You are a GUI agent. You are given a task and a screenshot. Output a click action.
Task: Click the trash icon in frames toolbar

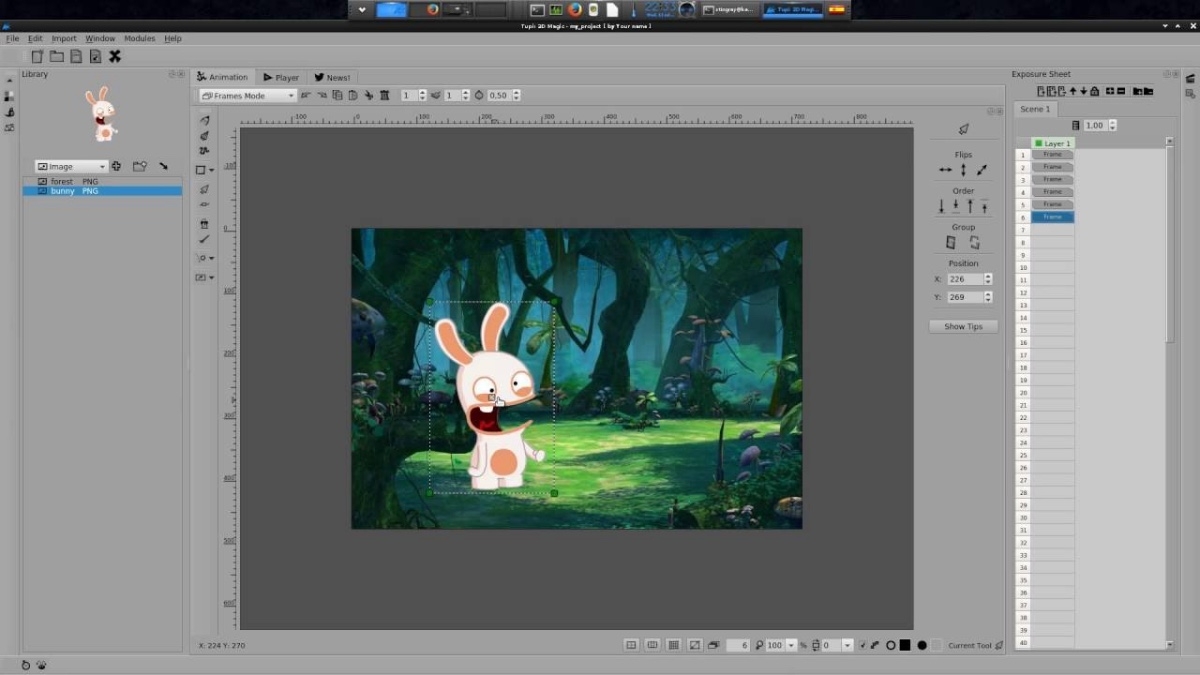coord(384,95)
